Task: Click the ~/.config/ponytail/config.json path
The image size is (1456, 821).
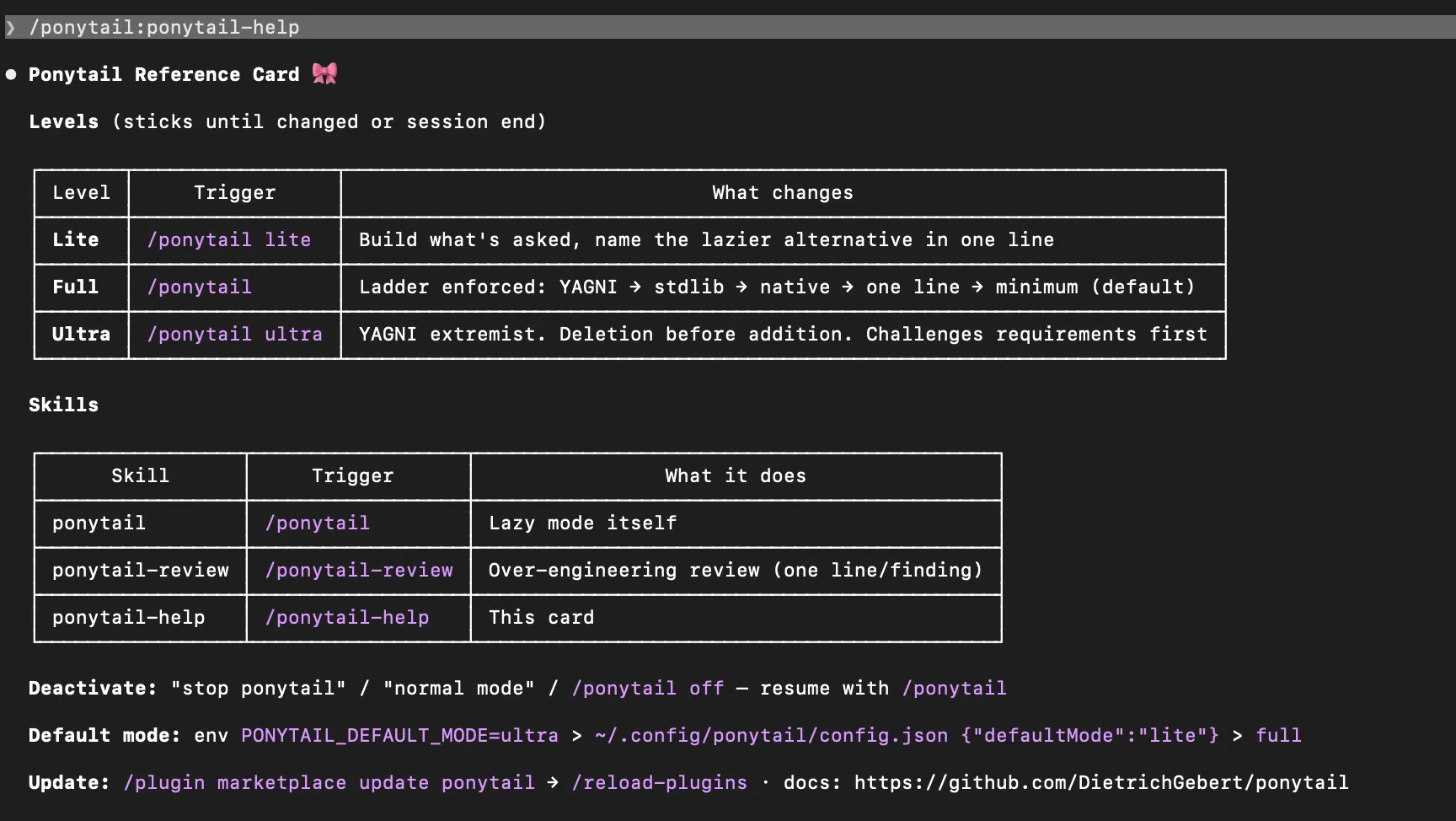Action: click(772, 735)
